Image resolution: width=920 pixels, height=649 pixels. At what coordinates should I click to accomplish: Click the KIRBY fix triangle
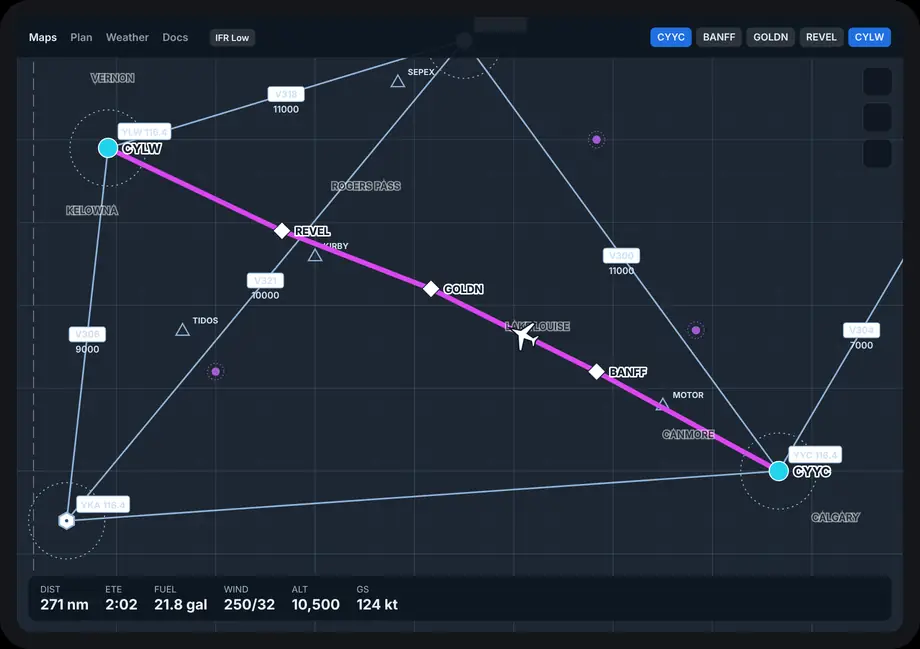click(x=315, y=255)
